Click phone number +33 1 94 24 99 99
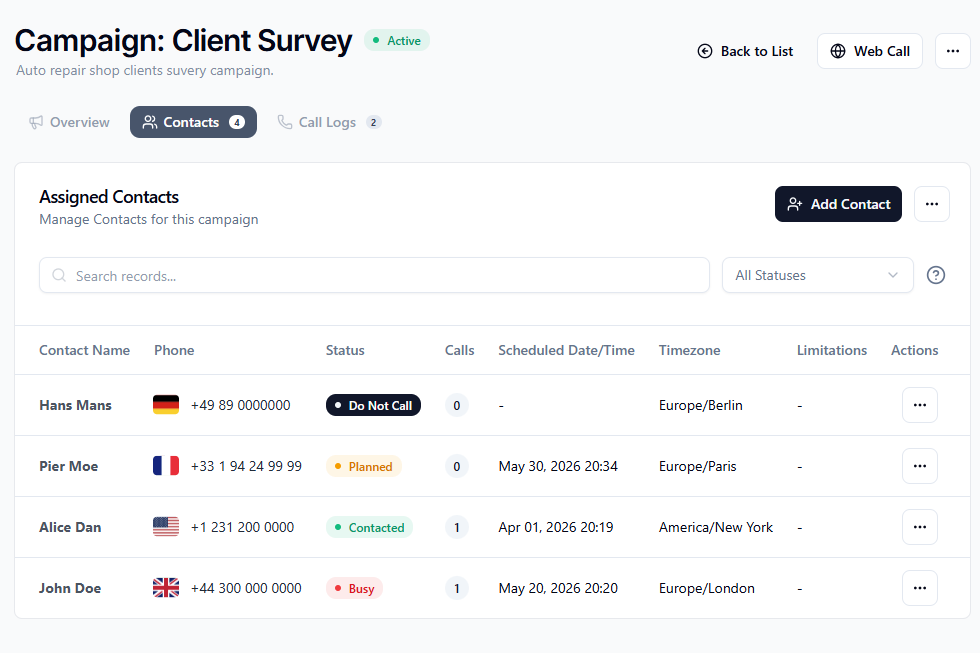Screen dimensions: 980x653 click(x=246, y=466)
